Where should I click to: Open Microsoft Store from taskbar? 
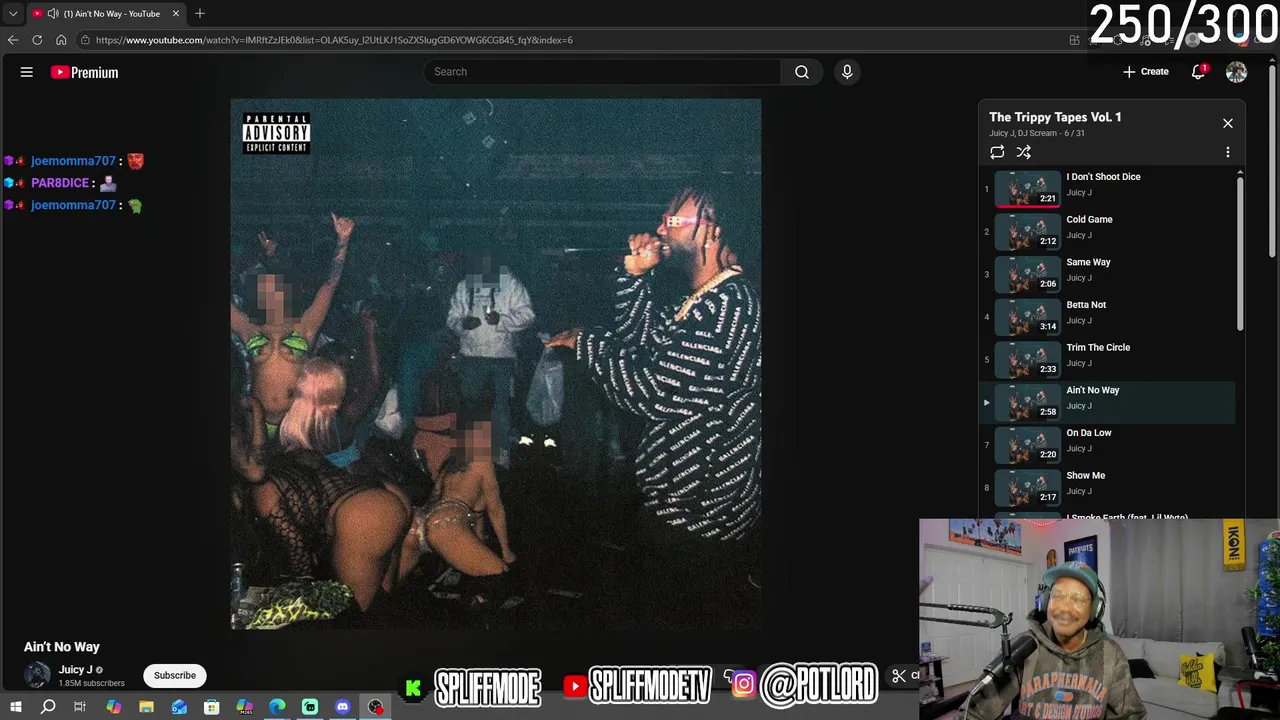[x=212, y=707]
